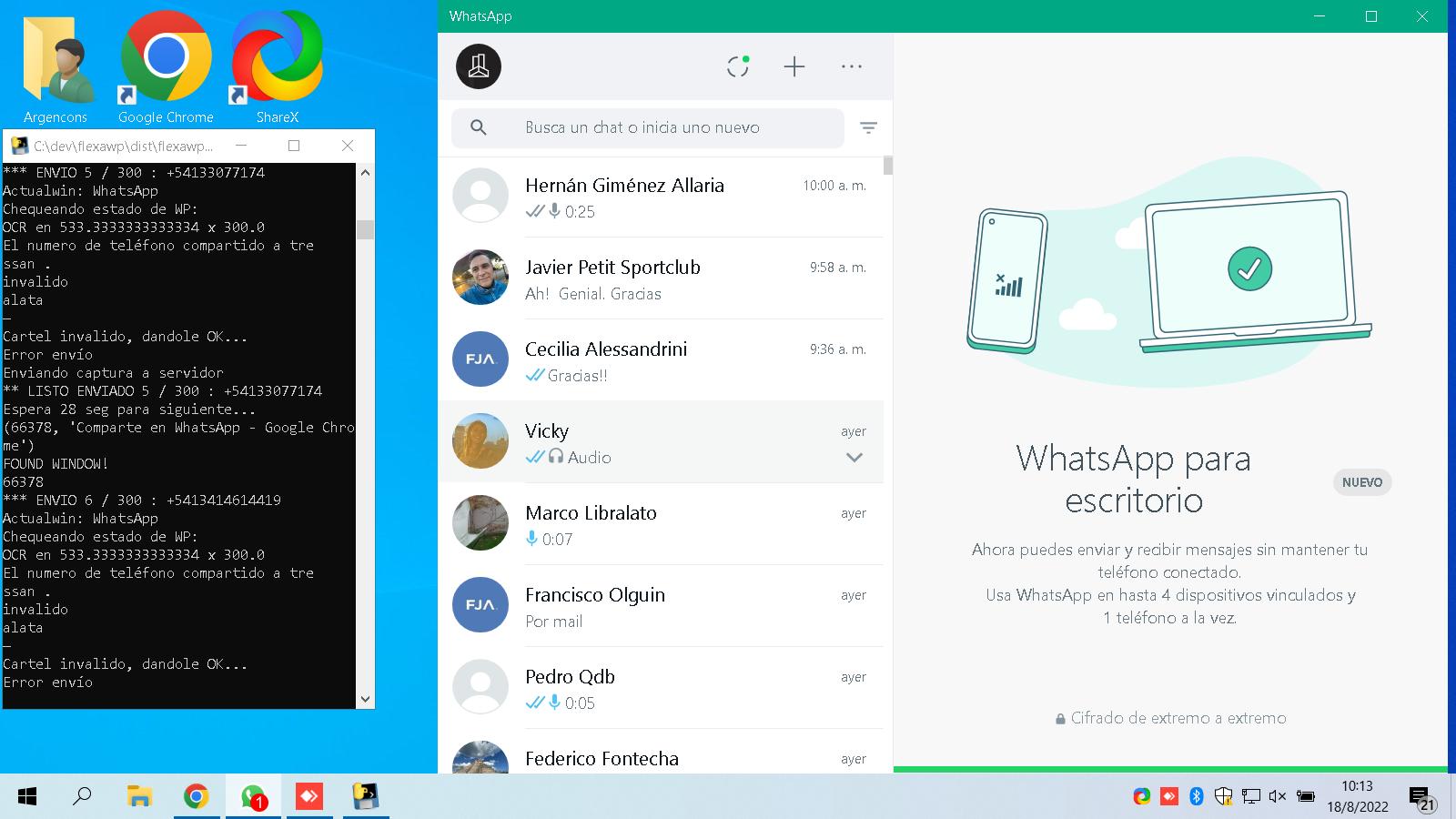Click the 'Por mail' message preview
This screenshot has width=1456, height=819.
554,622
